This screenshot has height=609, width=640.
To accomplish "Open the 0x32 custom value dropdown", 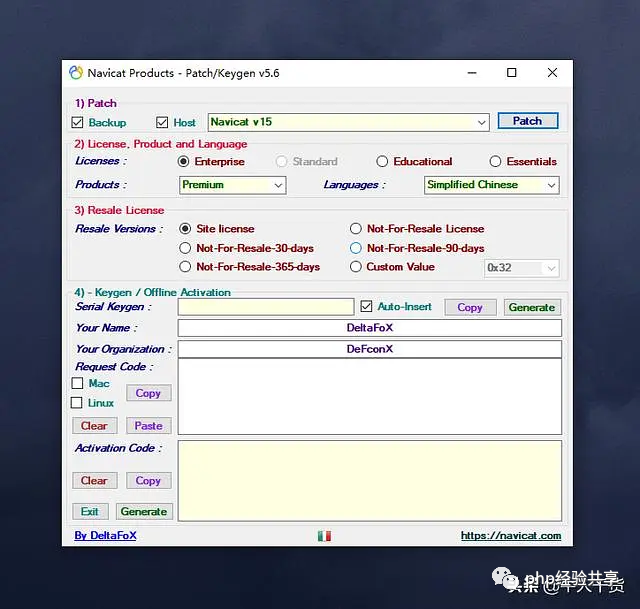I will pos(521,268).
